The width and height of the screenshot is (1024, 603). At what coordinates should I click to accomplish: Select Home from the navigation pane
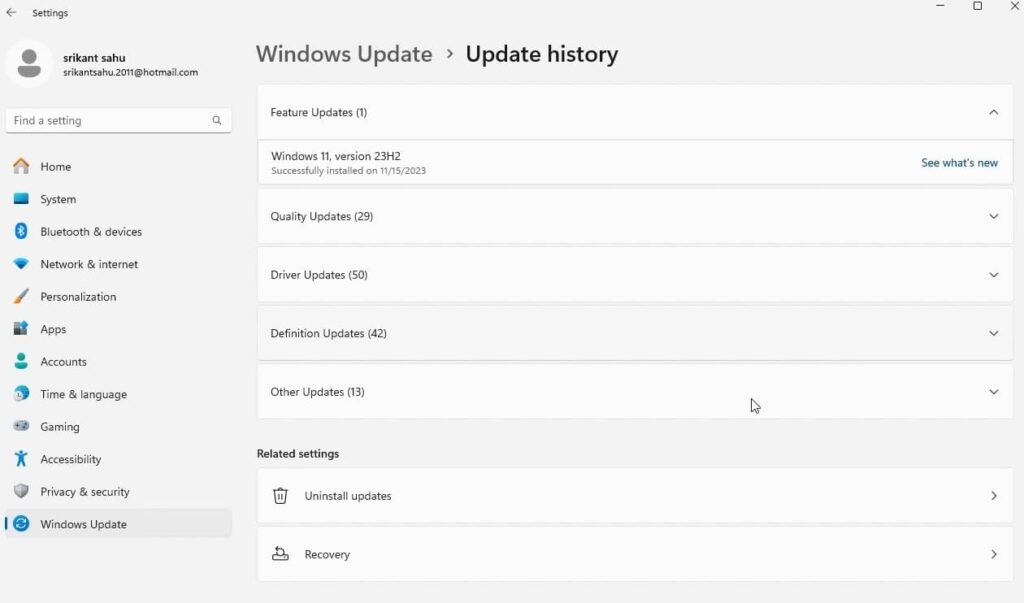[56, 166]
